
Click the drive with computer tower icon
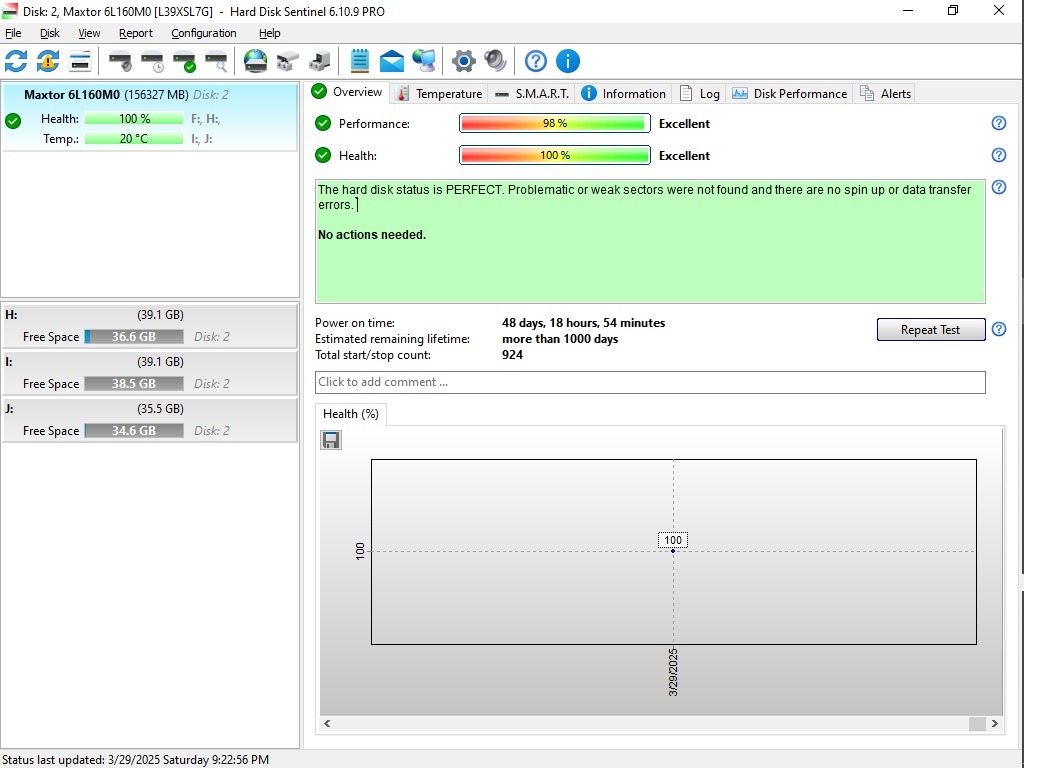320,61
